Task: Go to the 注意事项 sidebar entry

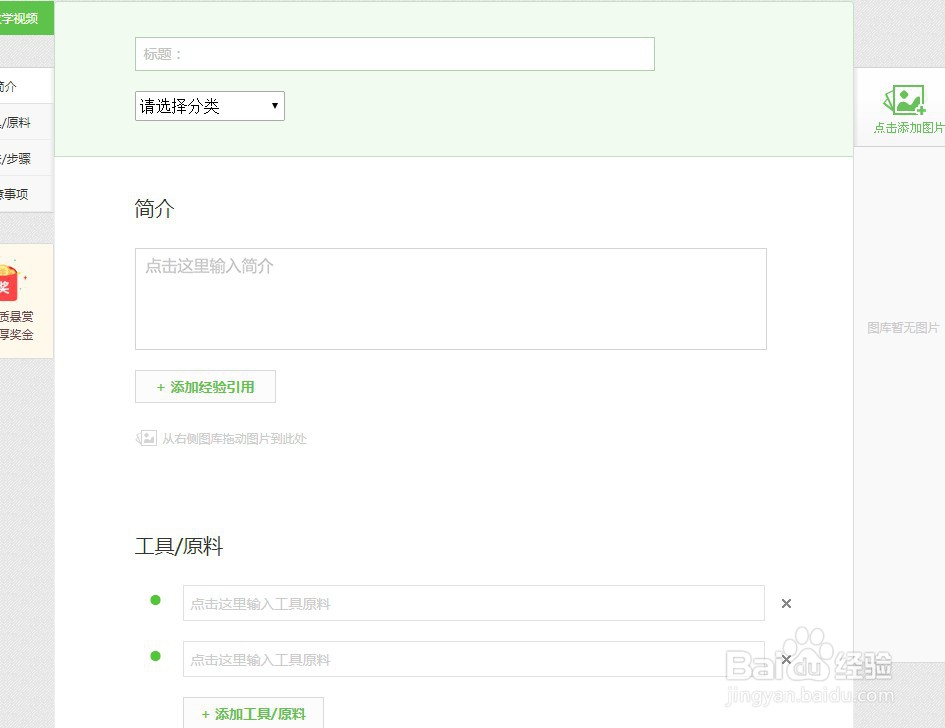Action: coord(15,193)
